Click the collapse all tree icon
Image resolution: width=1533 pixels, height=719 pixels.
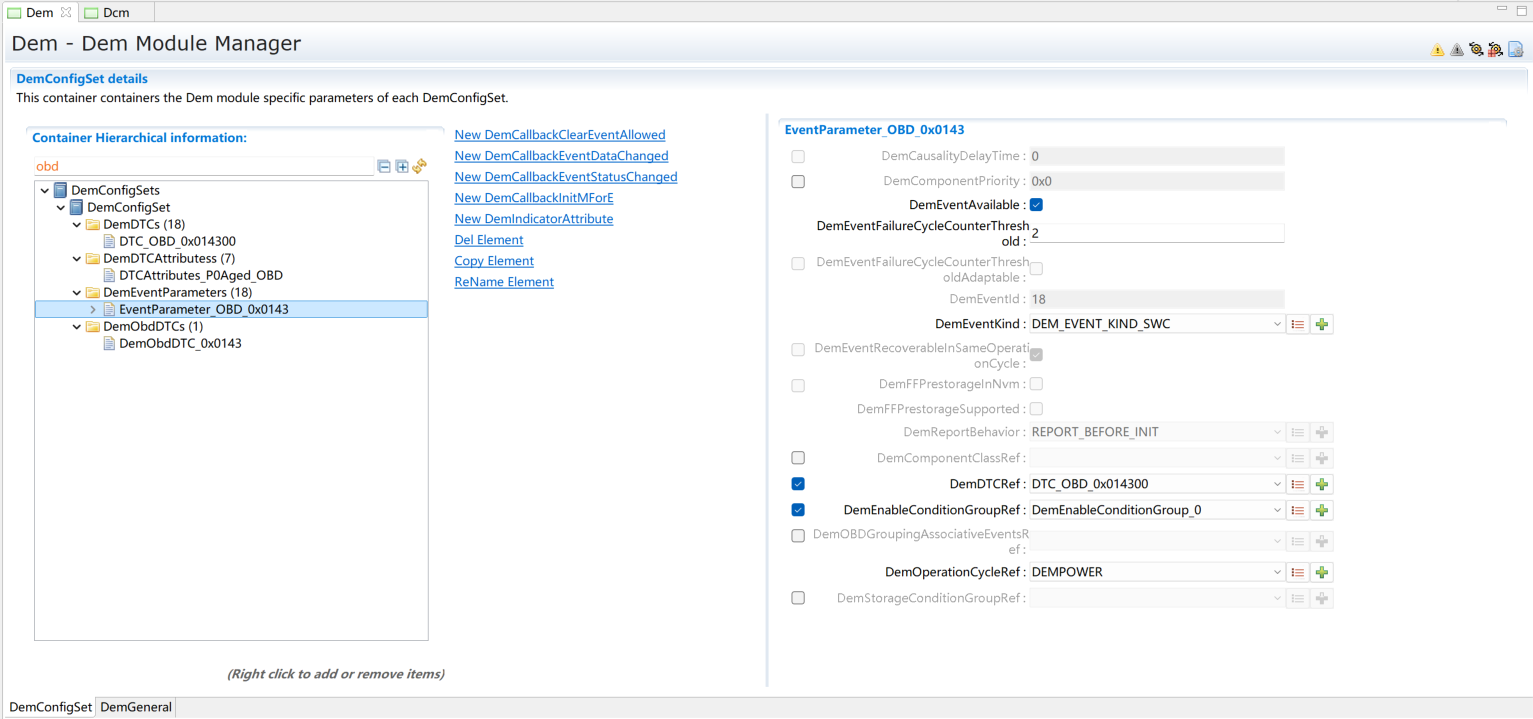coord(384,166)
